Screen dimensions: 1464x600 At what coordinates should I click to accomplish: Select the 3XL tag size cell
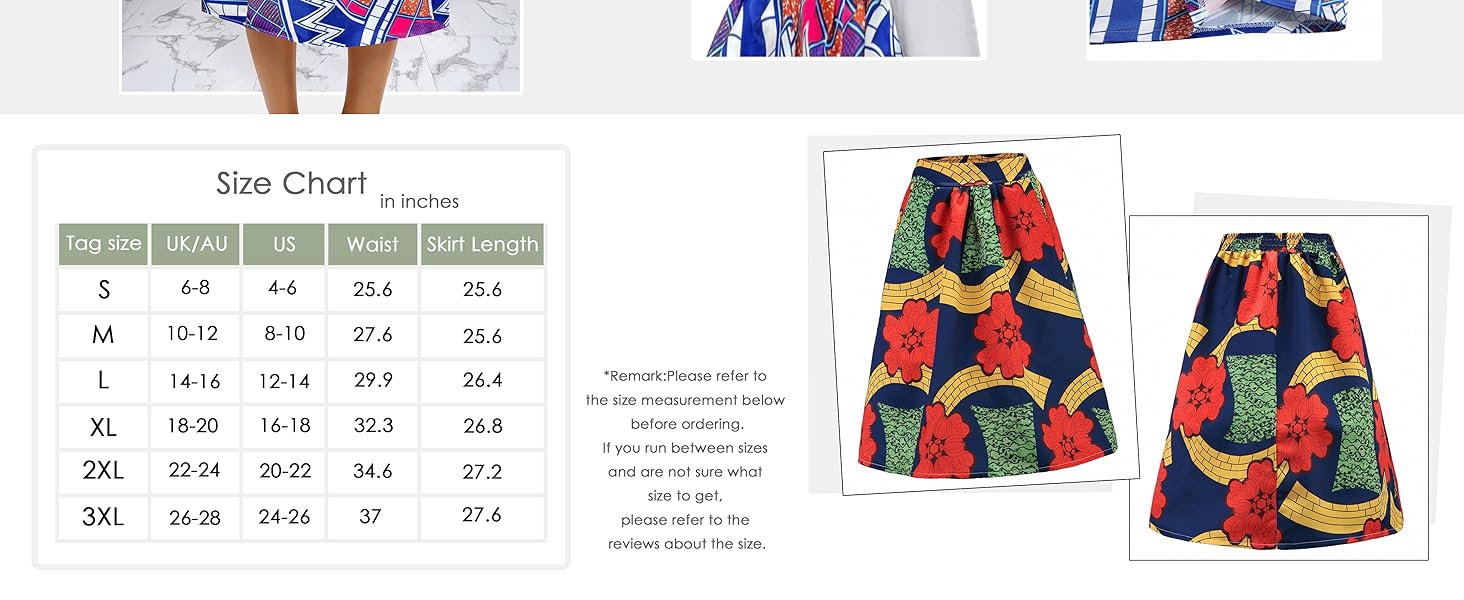coord(104,518)
